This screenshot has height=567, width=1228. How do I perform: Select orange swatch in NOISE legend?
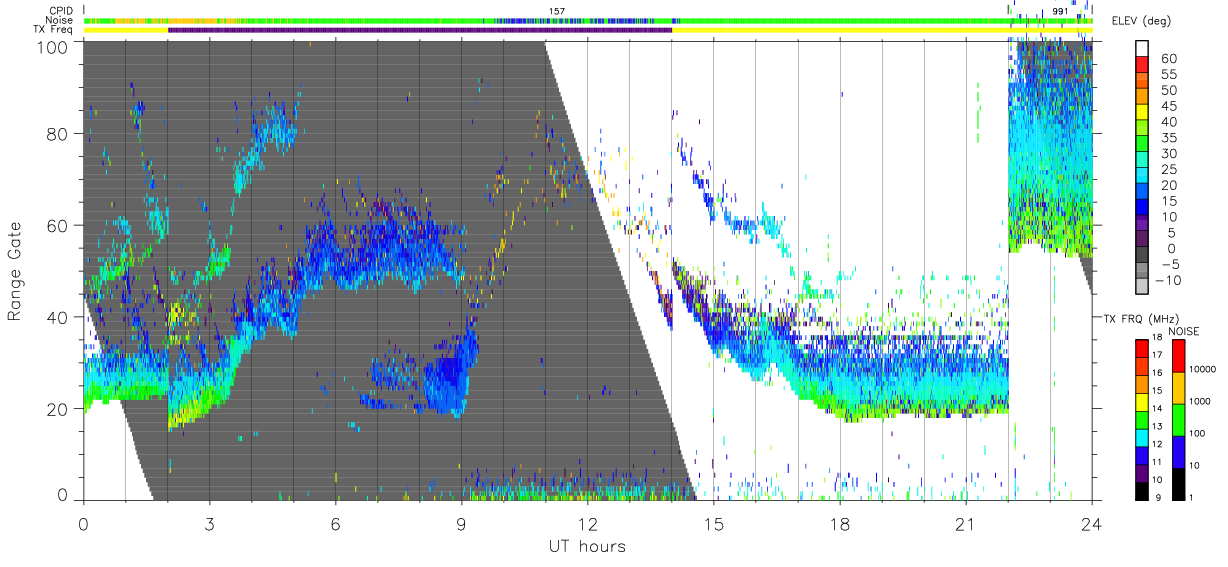[x=1179, y=388]
